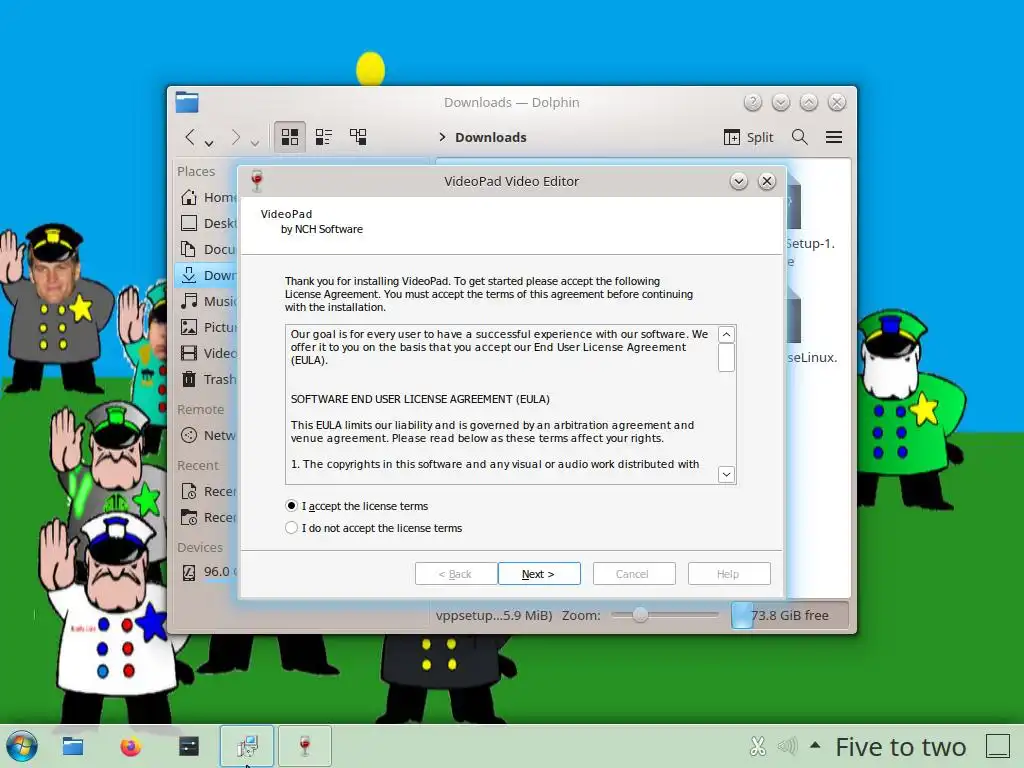Cancel the VideoPad installation
The height and width of the screenshot is (768, 1024).
pyautogui.click(x=633, y=574)
